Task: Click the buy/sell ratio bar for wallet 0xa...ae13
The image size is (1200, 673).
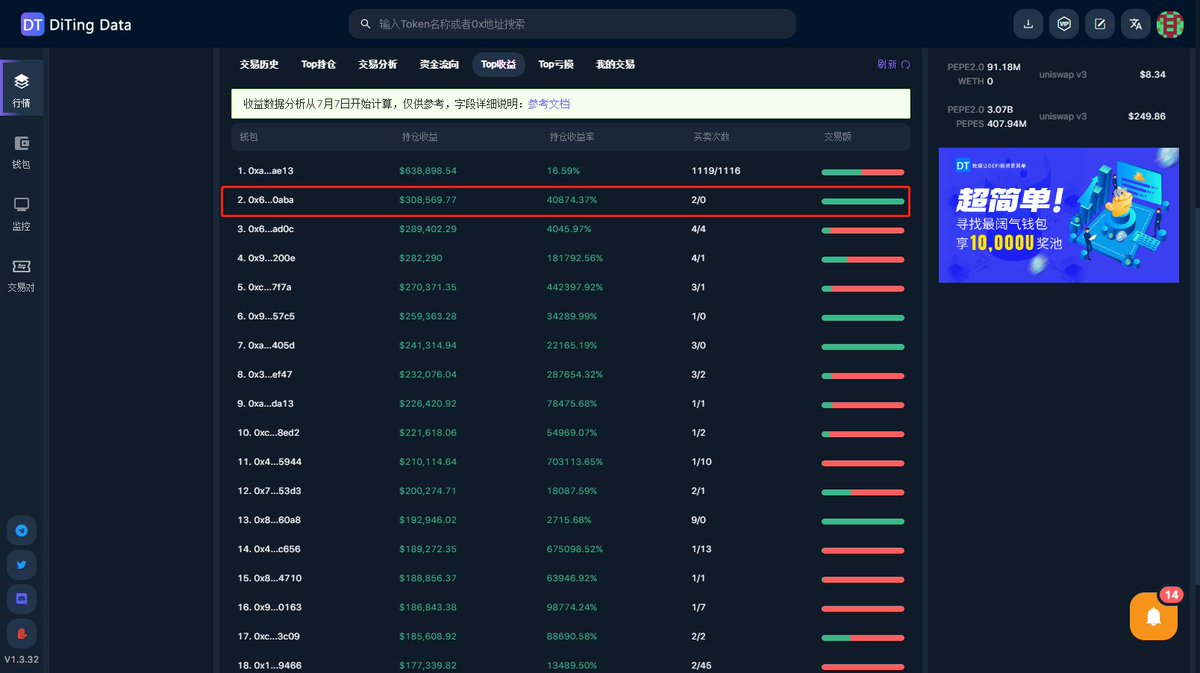Action: click(862, 171)
